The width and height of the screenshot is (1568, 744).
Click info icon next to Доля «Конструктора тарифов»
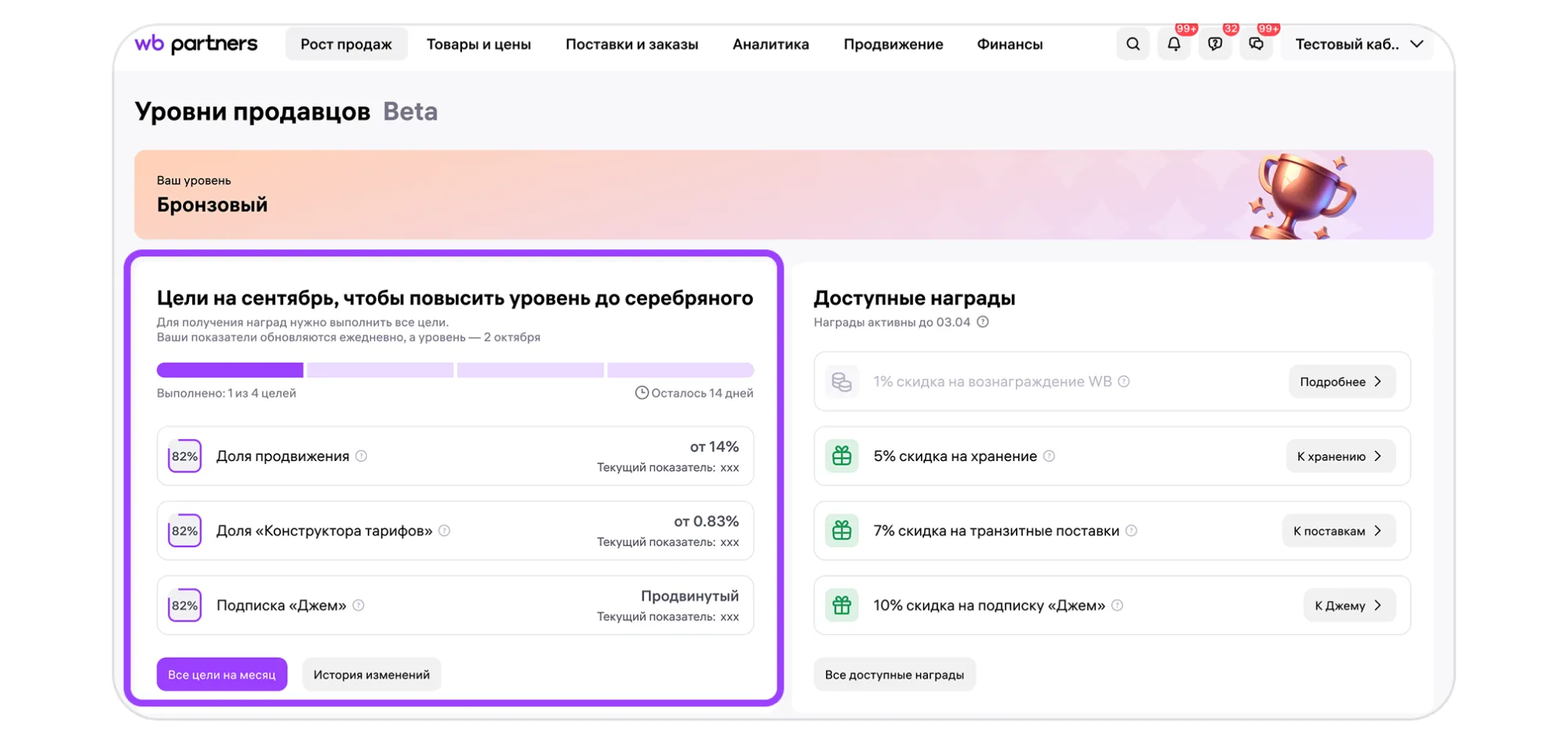444,531
